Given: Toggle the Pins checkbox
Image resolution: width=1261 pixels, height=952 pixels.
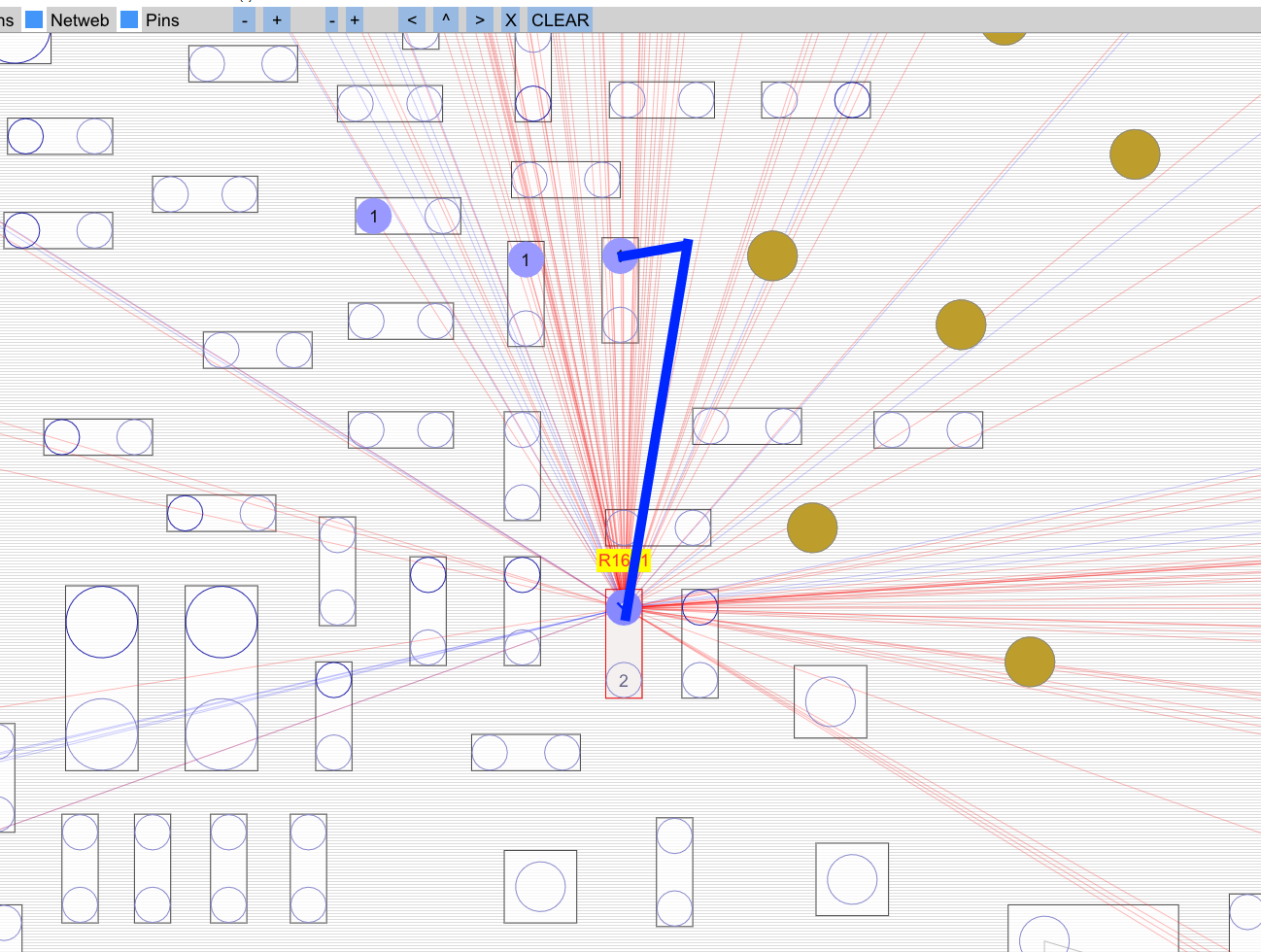Looking at the screenshot, I should 128,20.
